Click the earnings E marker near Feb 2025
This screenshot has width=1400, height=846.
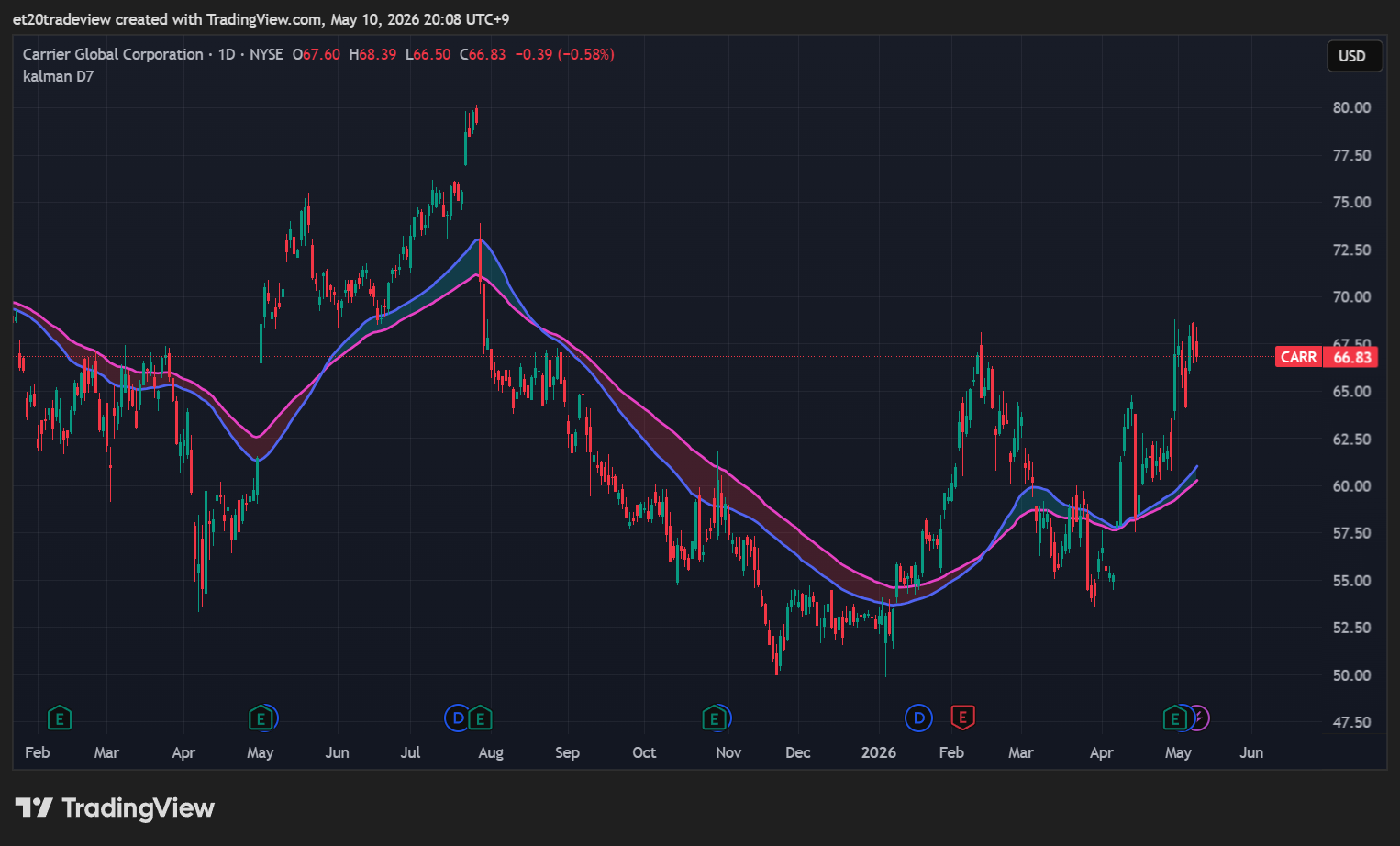[60, 718]
